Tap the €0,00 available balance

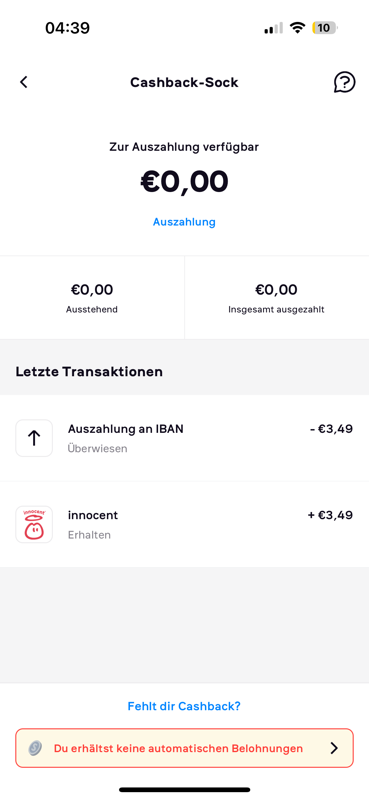pos(184,182)
